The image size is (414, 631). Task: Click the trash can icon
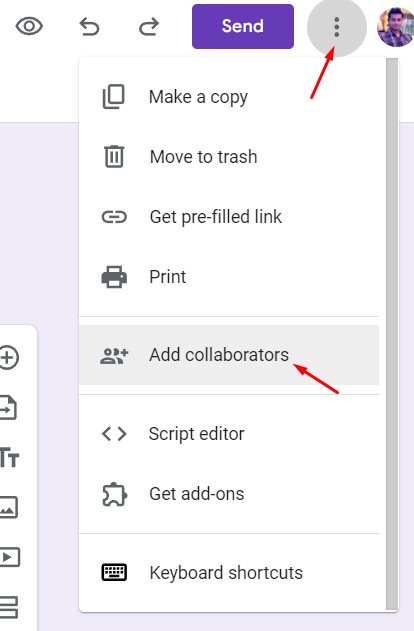[x=114, y=156]
